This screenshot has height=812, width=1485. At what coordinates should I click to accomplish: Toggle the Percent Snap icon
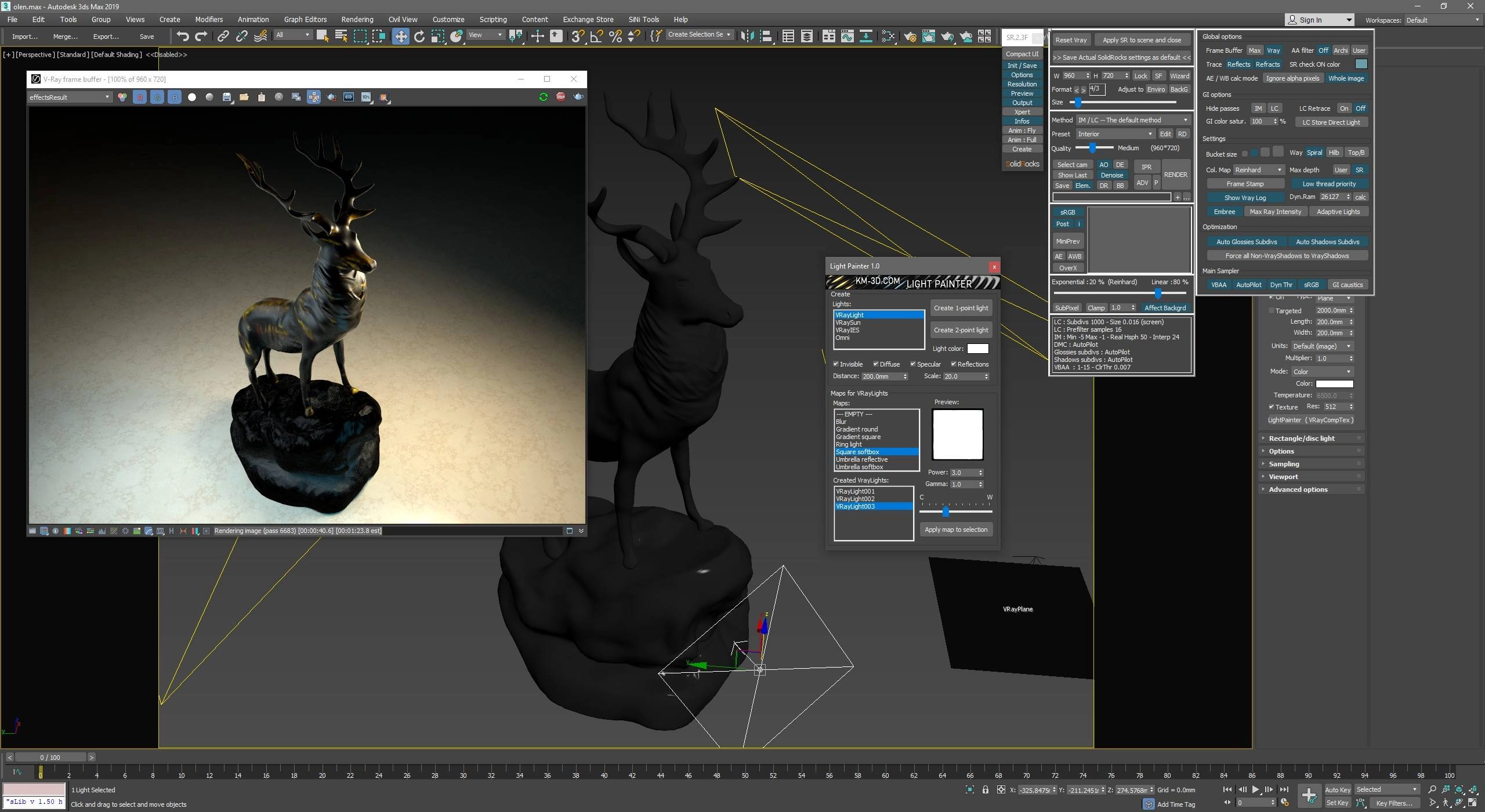tap(615, 36)
